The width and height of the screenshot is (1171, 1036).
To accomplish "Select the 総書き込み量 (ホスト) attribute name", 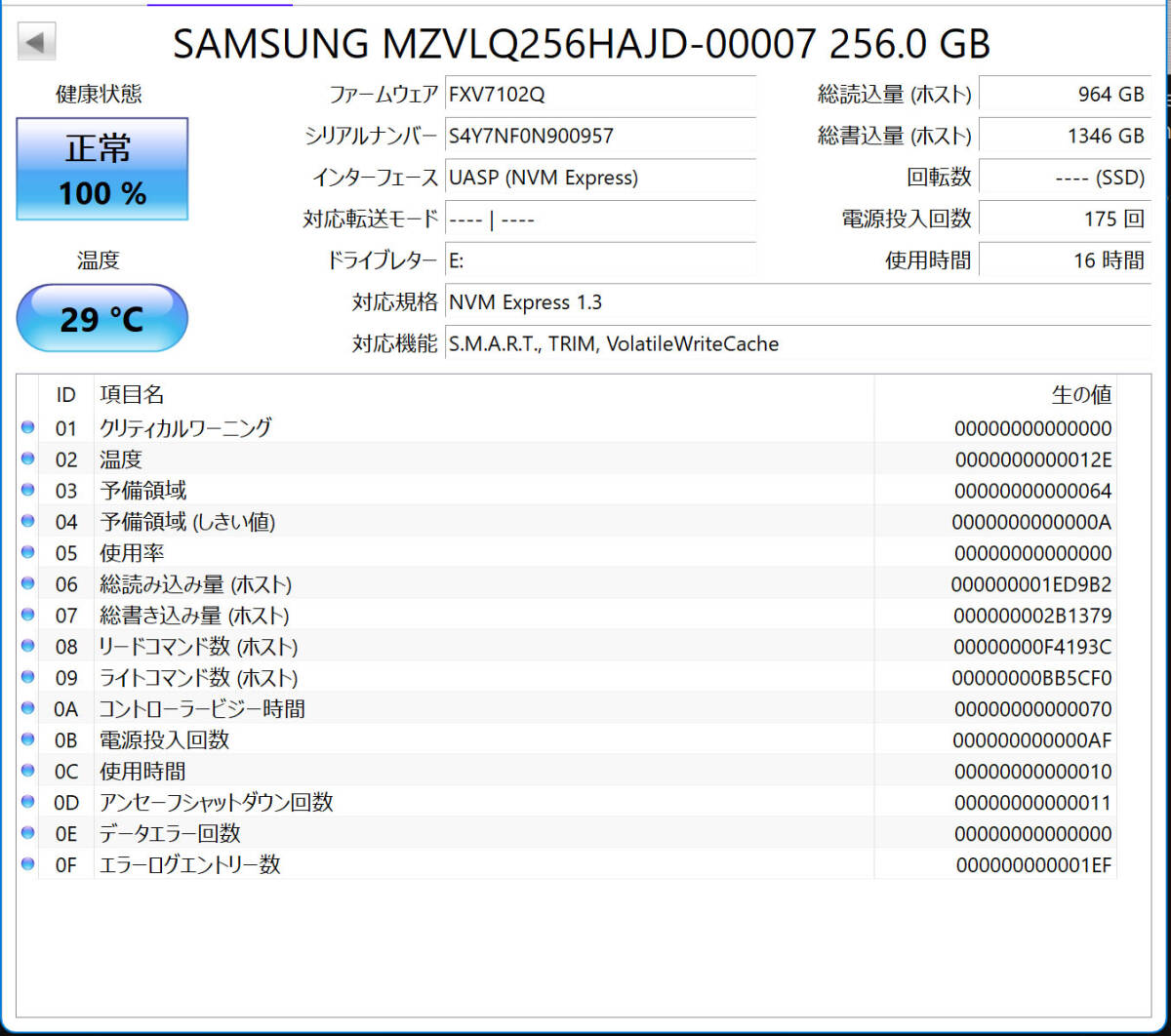I will point(194,616).
